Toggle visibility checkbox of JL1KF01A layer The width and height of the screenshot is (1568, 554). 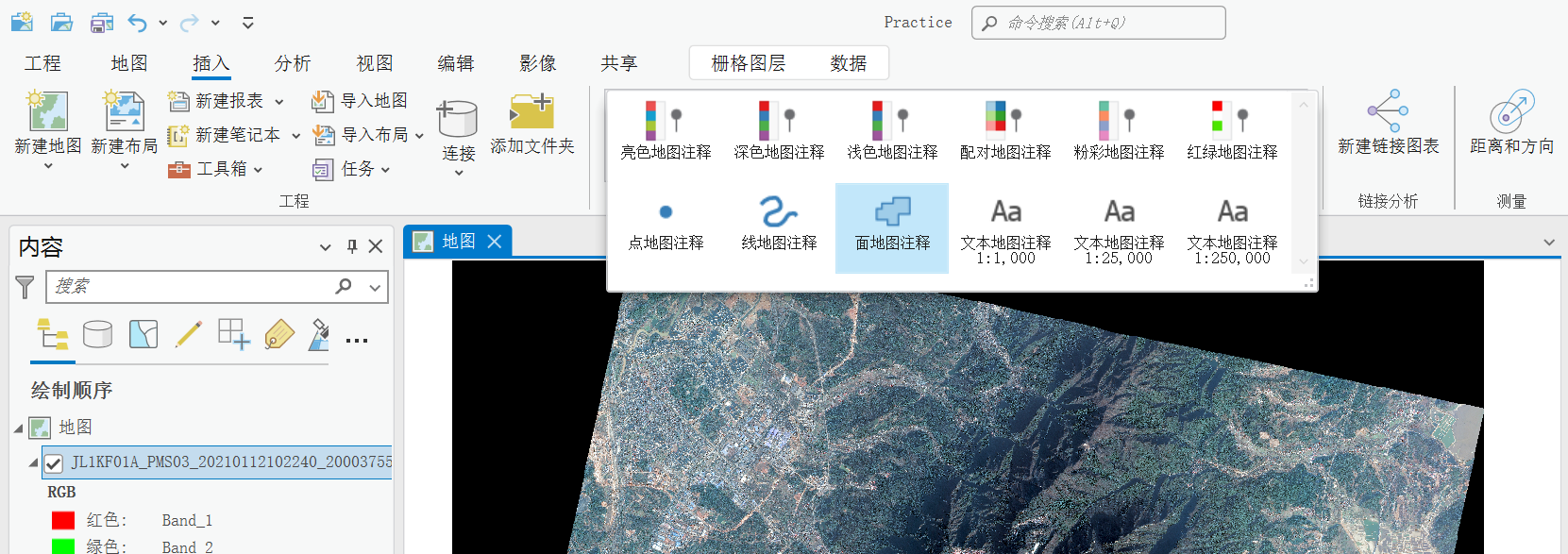[54, 463]
